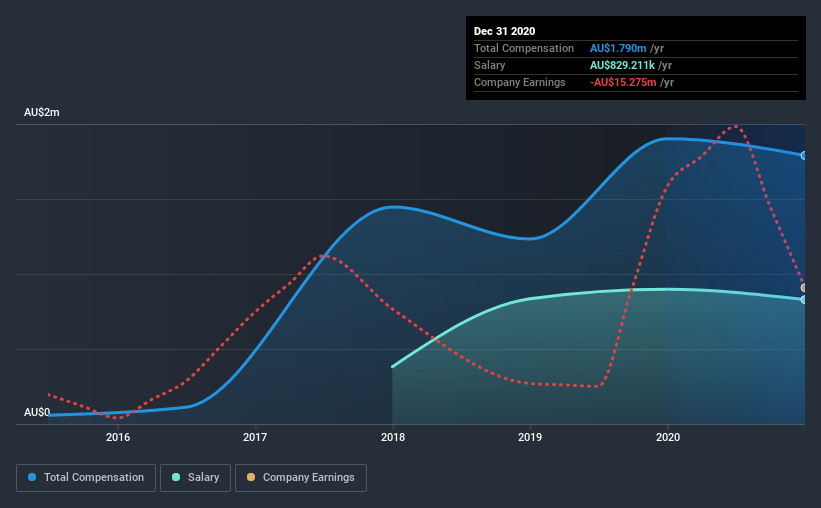Click the teal salary end point marker
Image resolution: width=821 pixels, height=508 pixels.
[804, 300]
